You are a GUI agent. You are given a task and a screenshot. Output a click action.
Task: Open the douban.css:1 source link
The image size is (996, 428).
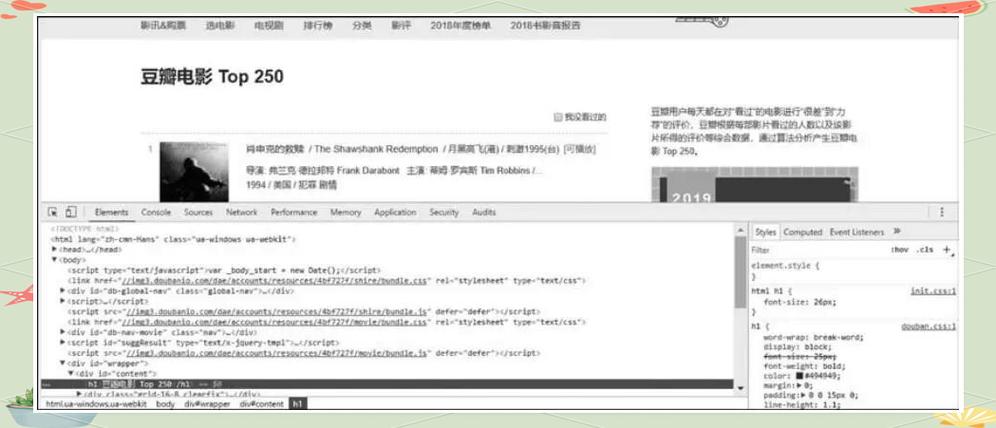(x=928, y=326)
